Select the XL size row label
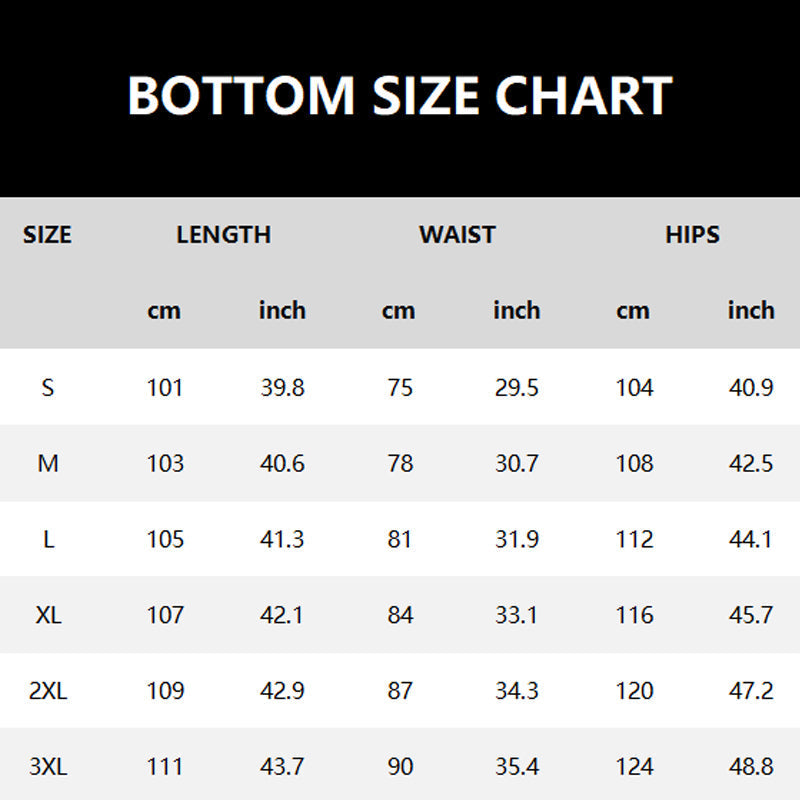The image size is (800, 800). (48, 615)
